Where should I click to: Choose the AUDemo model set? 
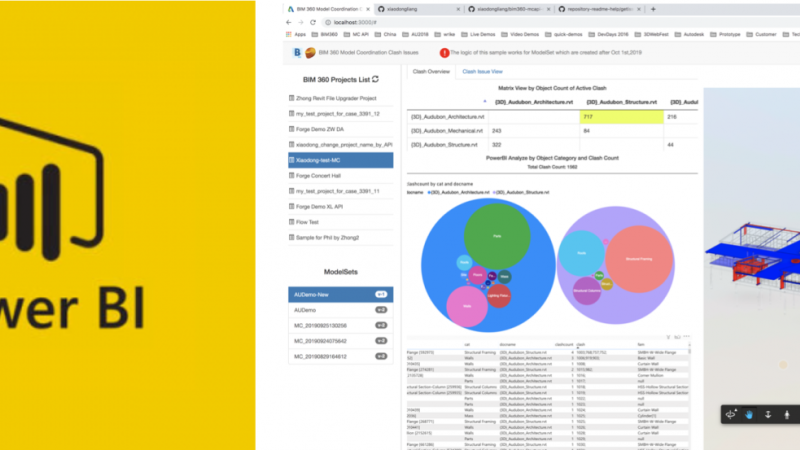click(x=341, y=310)
